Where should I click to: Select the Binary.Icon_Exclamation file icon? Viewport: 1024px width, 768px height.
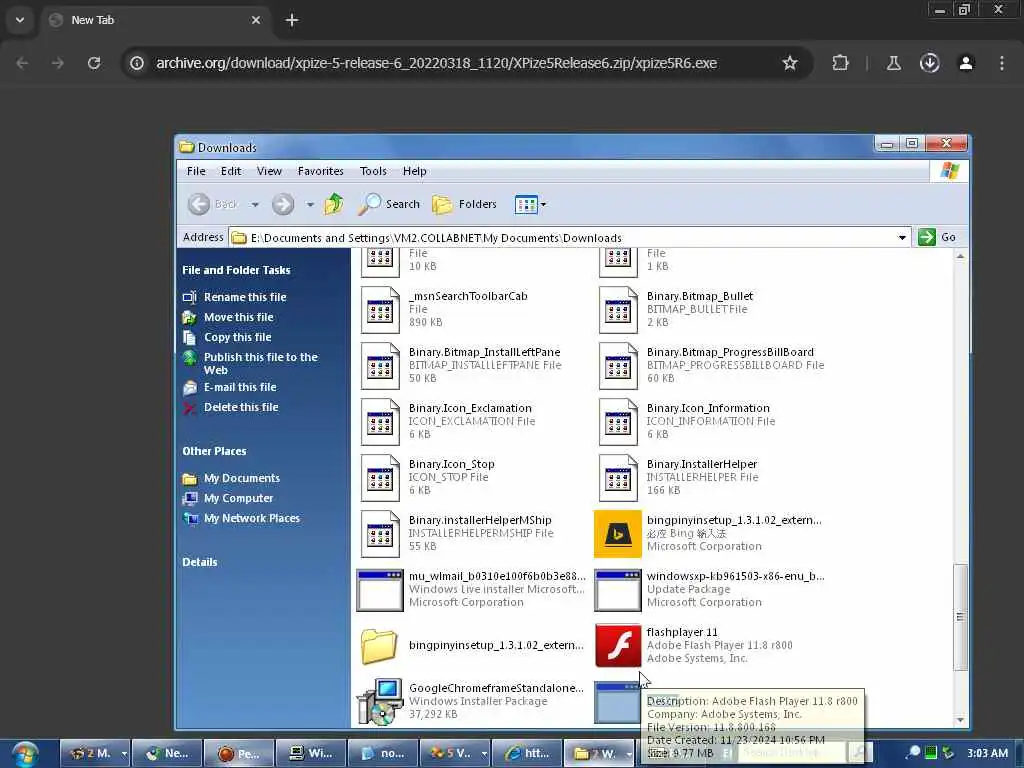[380, 423]
